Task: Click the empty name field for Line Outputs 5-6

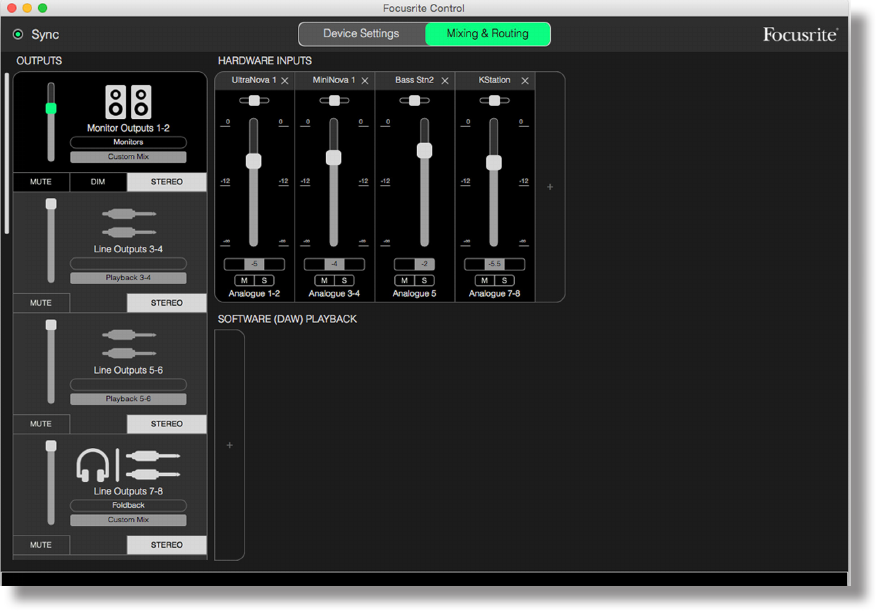Action: (128, 385)
